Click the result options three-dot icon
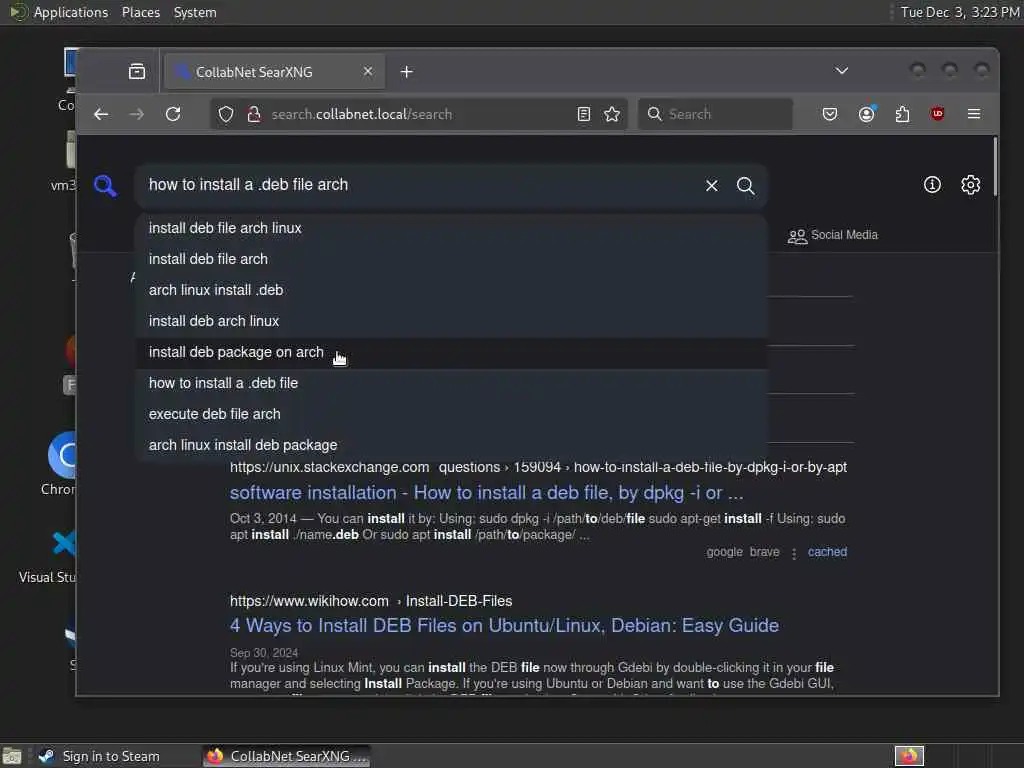The height and width of the screenshot is (768, 1024). click(794, 553)
